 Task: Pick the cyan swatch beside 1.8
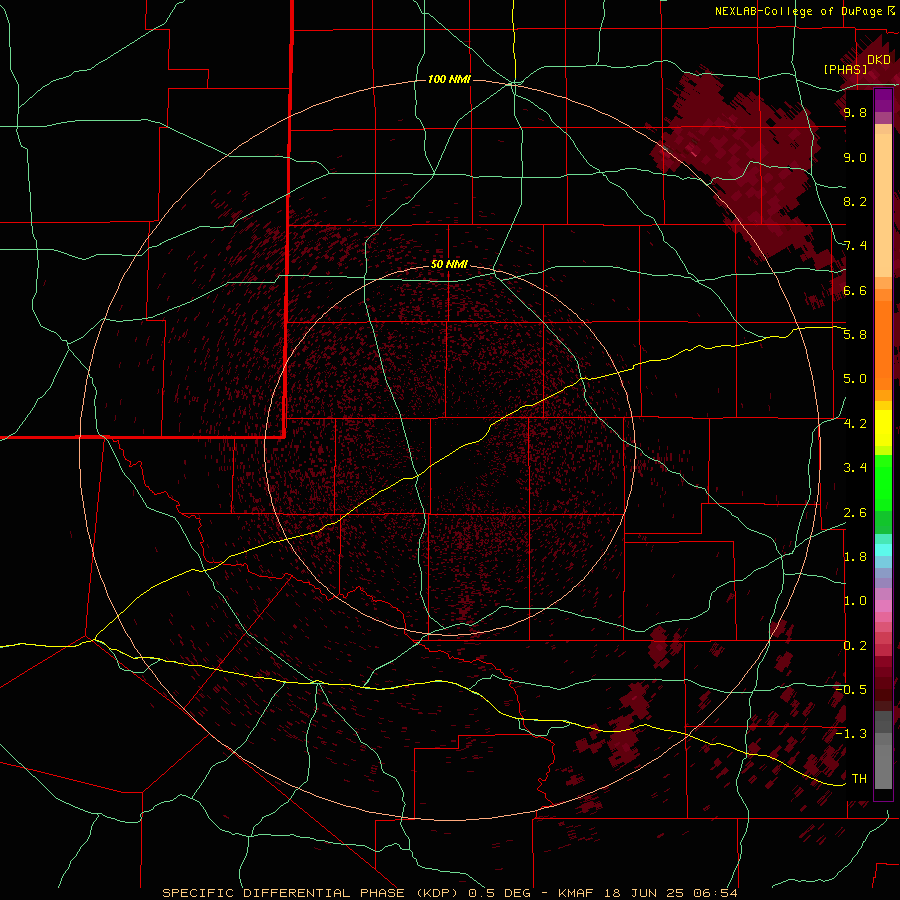coord(883,550)
